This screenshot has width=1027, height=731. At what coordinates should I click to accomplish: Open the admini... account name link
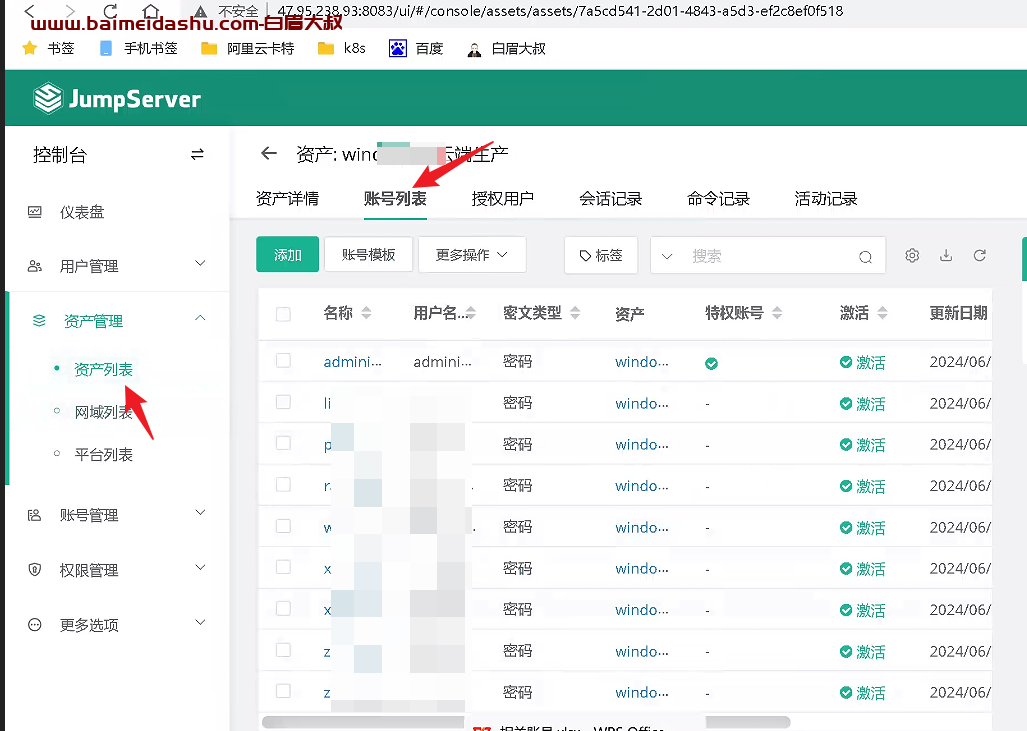352,362
